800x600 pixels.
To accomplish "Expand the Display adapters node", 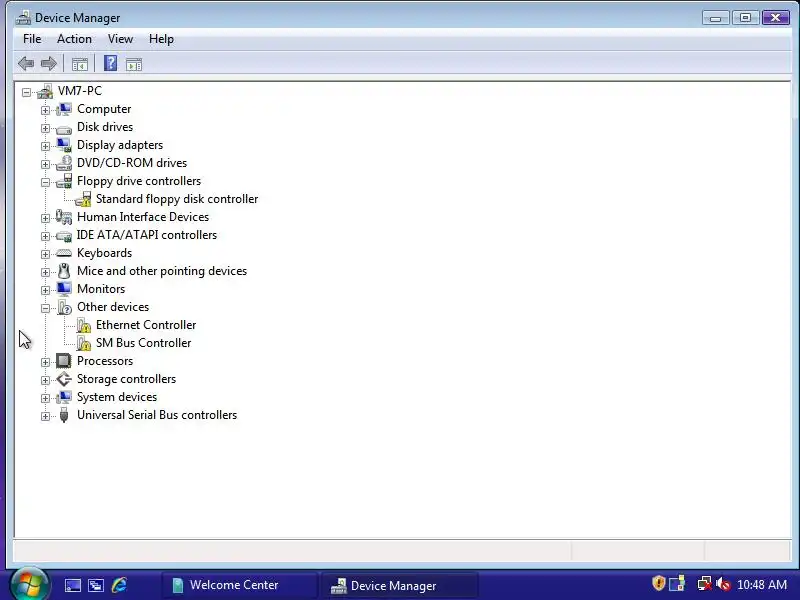I will point(45,146).
